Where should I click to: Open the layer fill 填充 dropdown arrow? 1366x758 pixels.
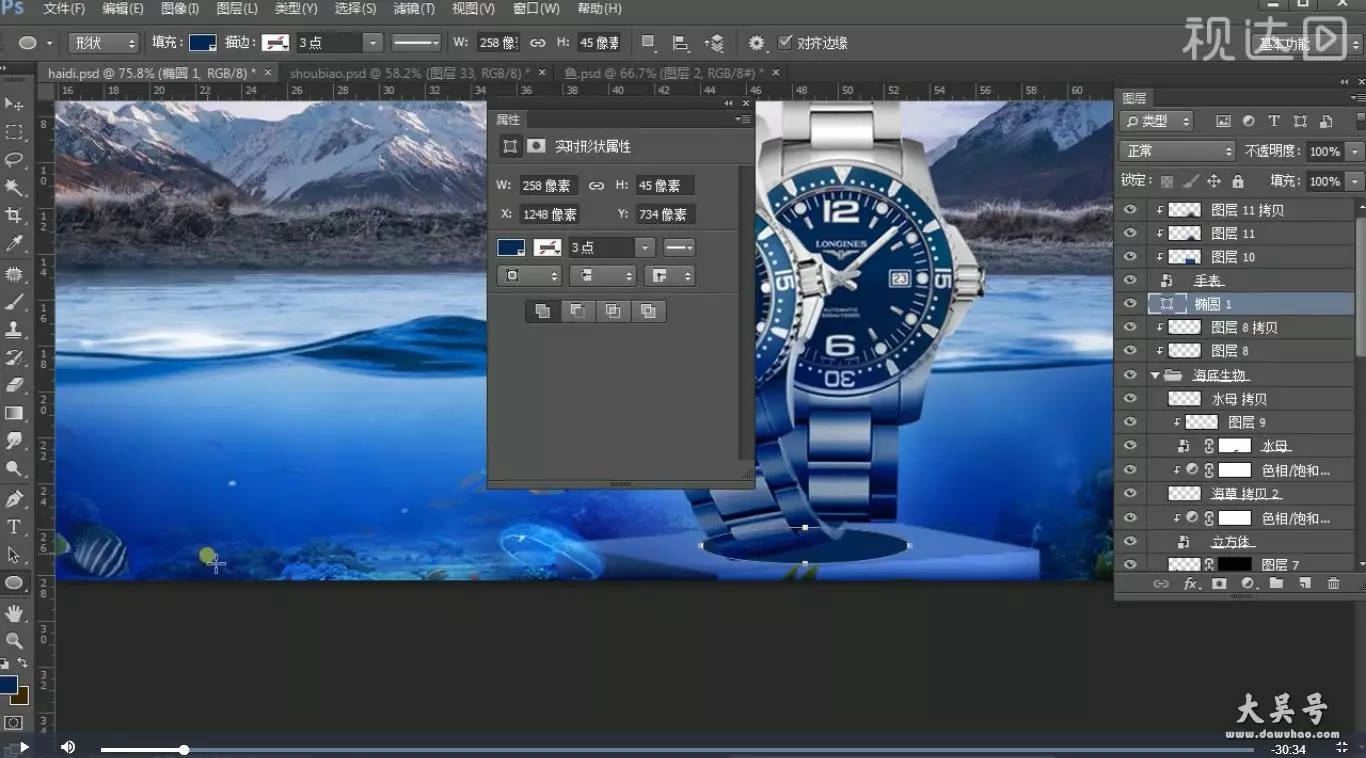pyautogui.click(x=1355, y=181)
